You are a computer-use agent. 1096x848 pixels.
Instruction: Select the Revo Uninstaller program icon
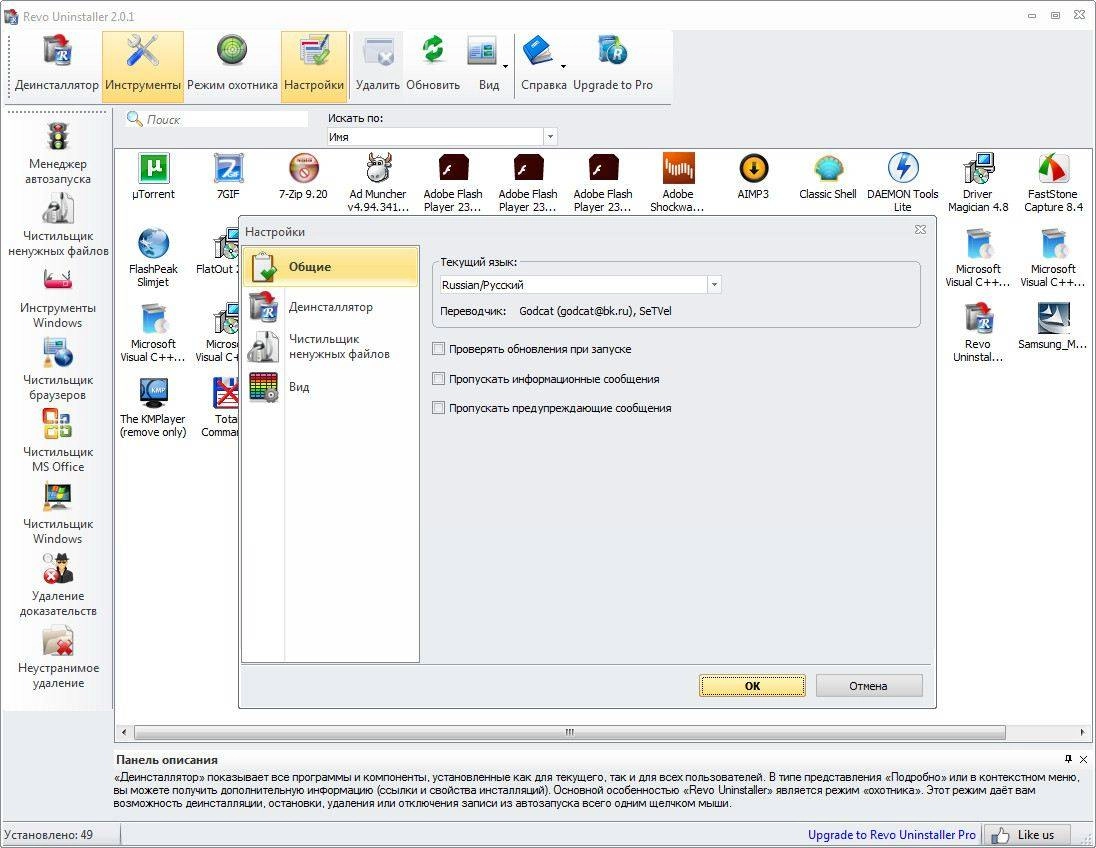[x=978, y=332]
